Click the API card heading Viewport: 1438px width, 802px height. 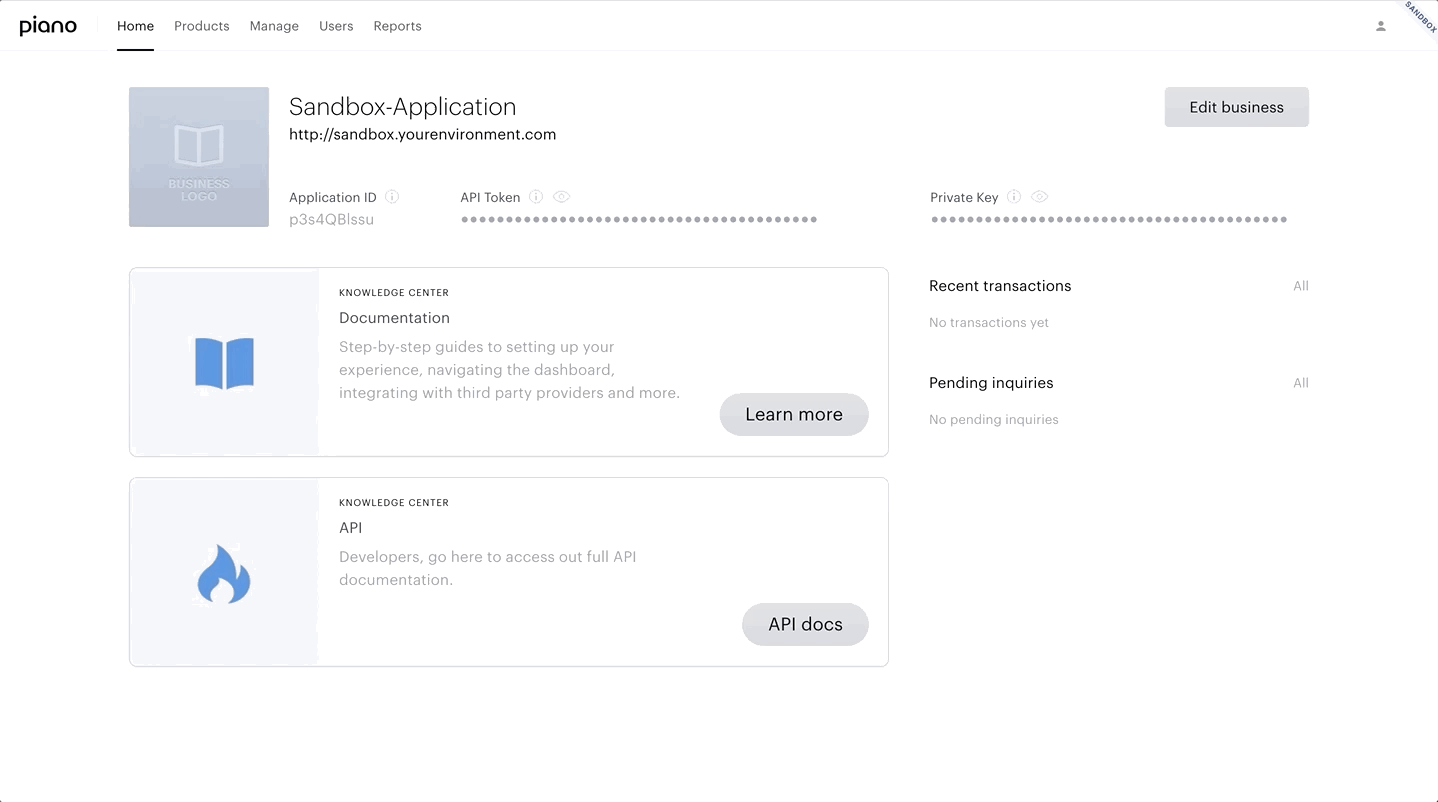[x=350, y=528]
